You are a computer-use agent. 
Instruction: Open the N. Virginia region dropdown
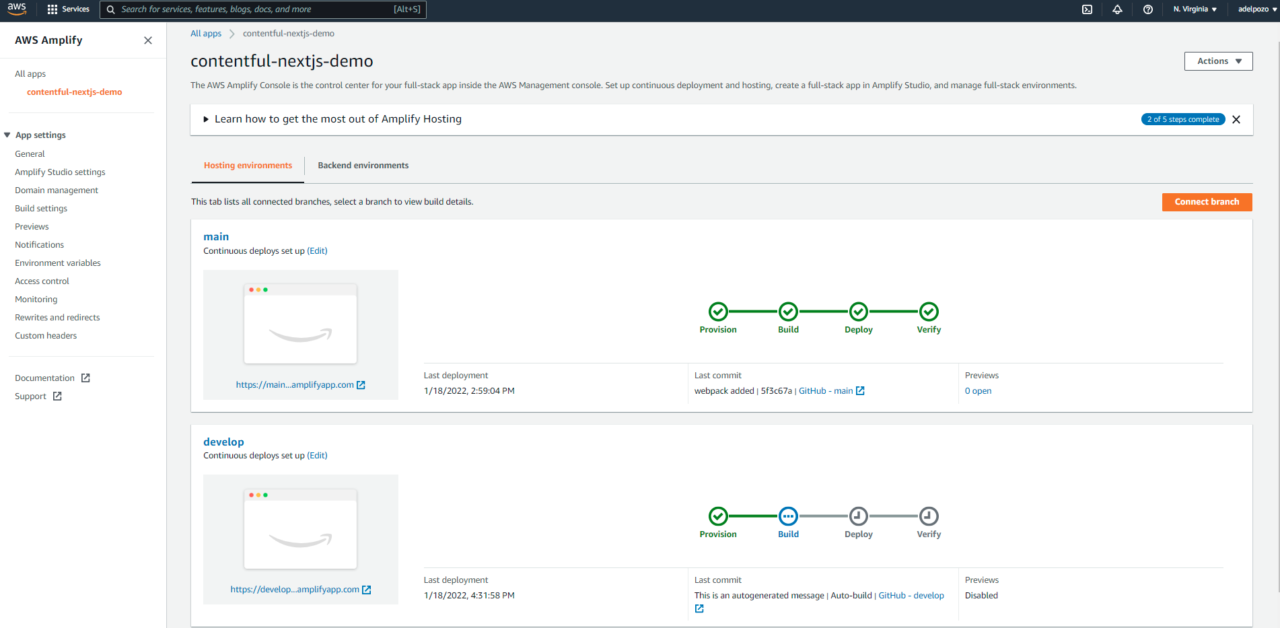1195,9
